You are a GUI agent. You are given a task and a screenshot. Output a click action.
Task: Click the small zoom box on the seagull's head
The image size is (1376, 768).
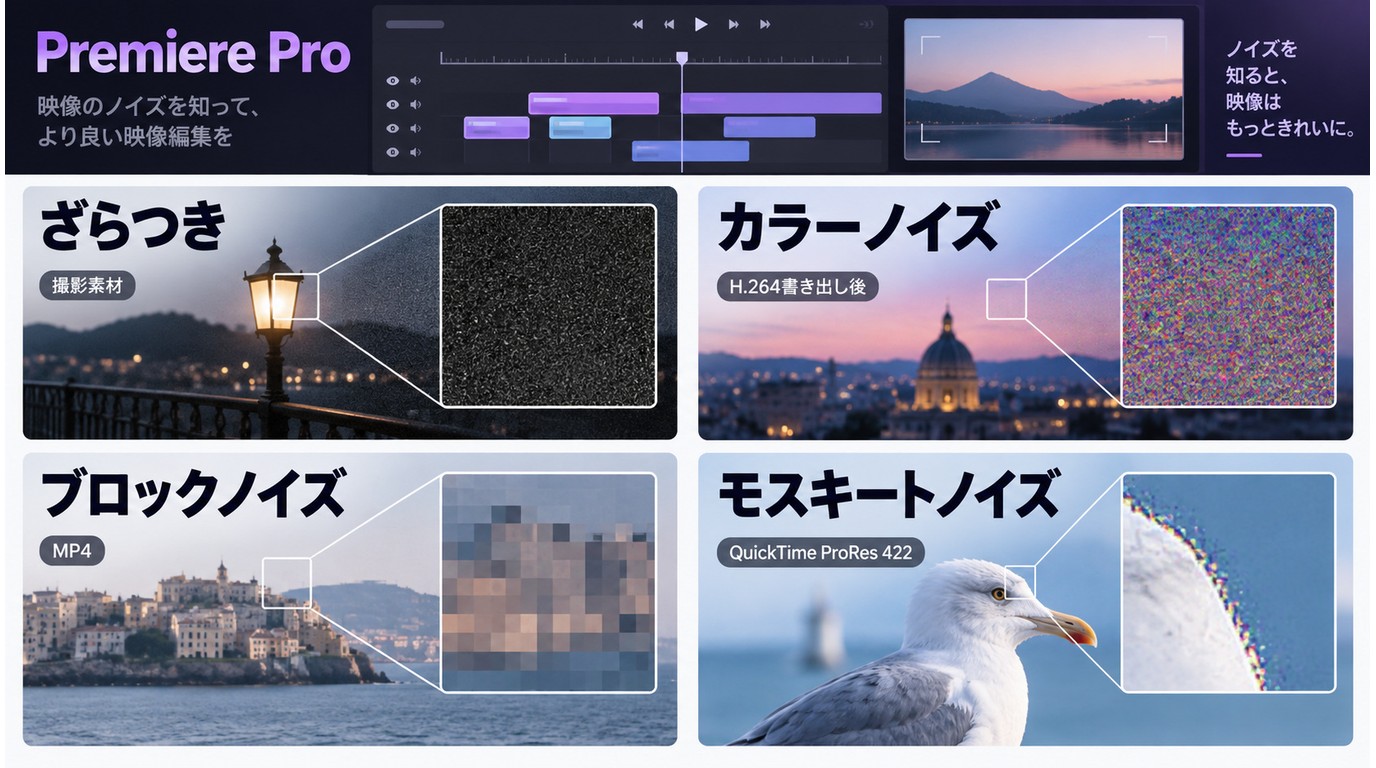pyautogui.click(x=1020, y=581)
